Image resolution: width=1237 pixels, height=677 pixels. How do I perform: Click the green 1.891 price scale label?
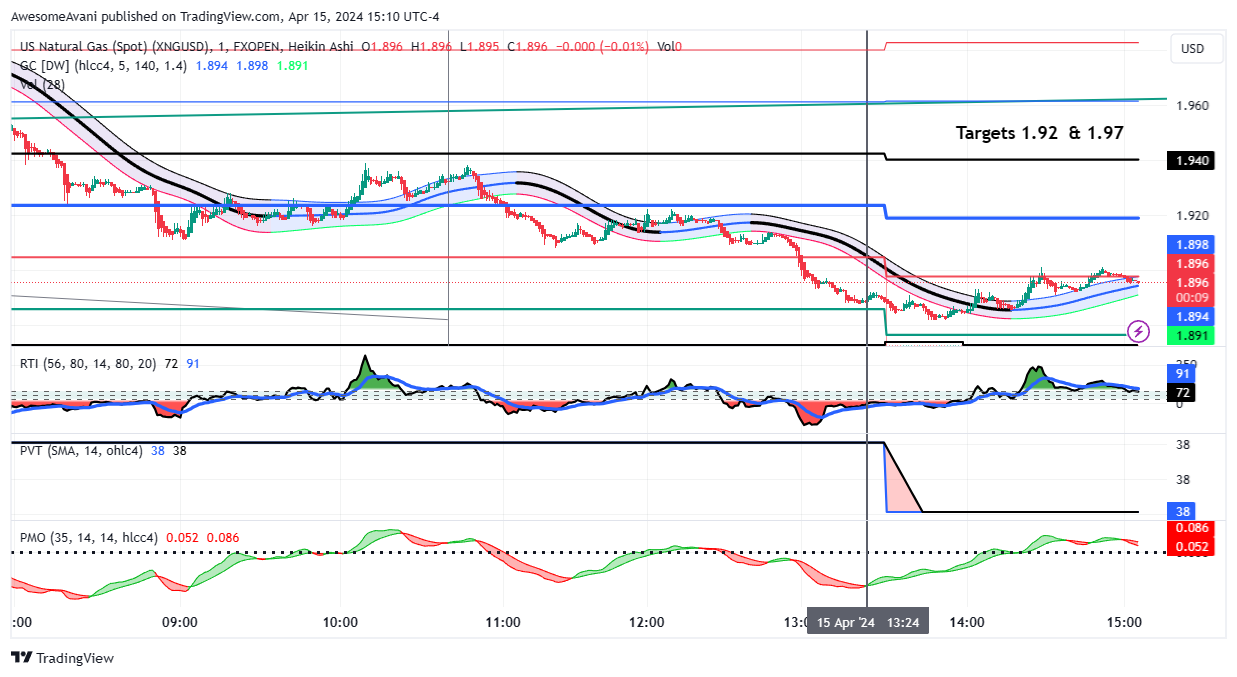pyautogui.click(x=1191, y=336)
